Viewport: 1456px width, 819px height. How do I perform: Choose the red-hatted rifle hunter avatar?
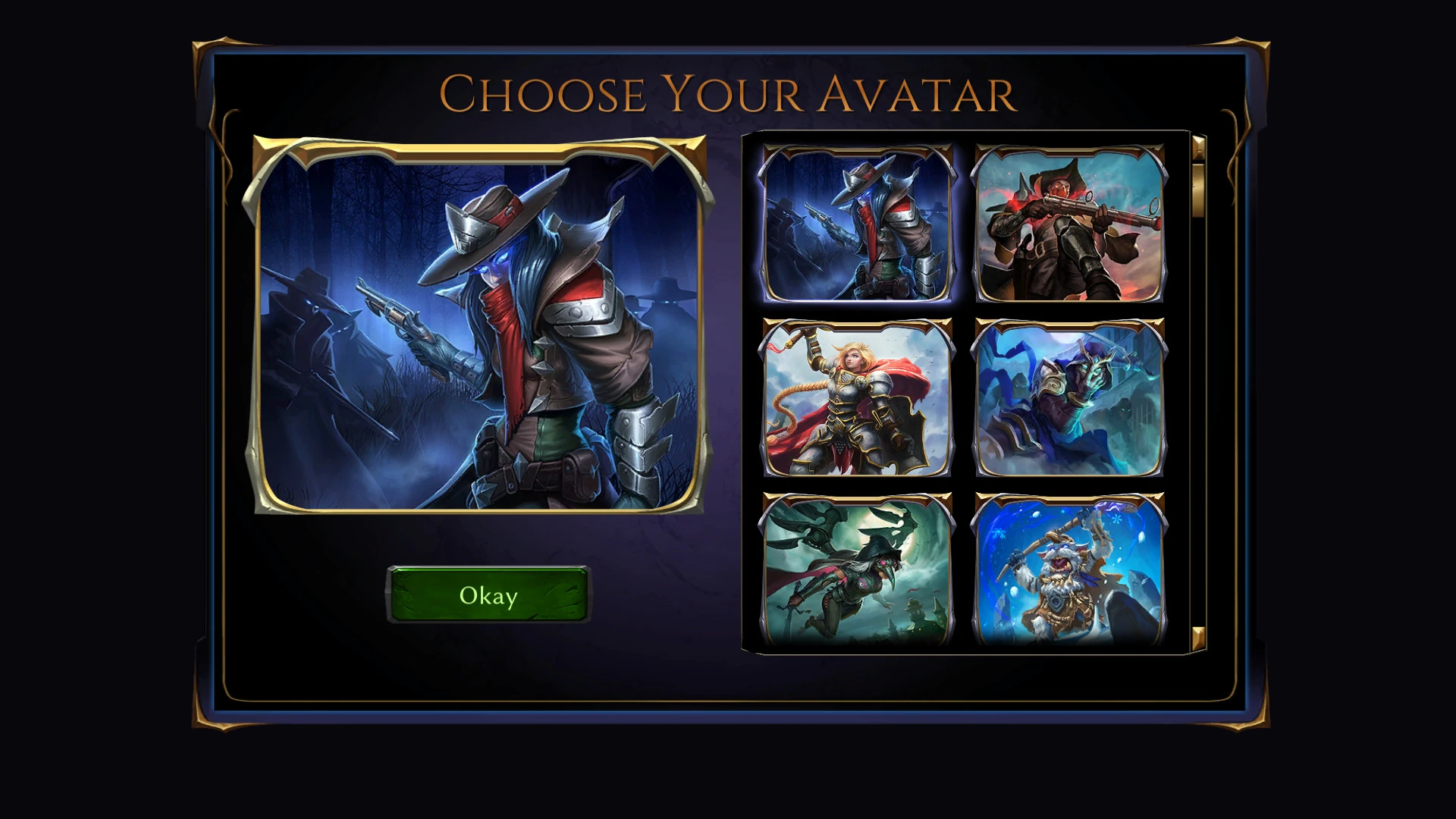coord(1070,224)
